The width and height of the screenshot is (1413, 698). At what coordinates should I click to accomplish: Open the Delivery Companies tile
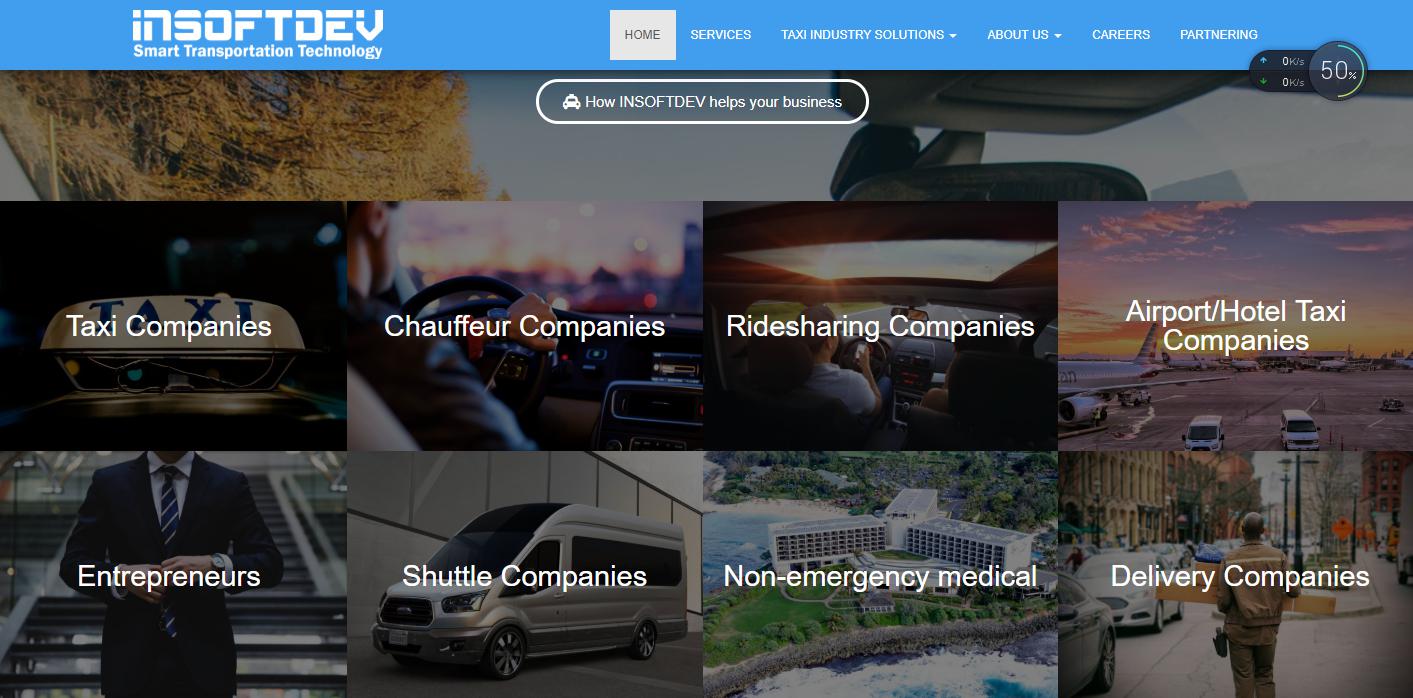pos(1235,575)
